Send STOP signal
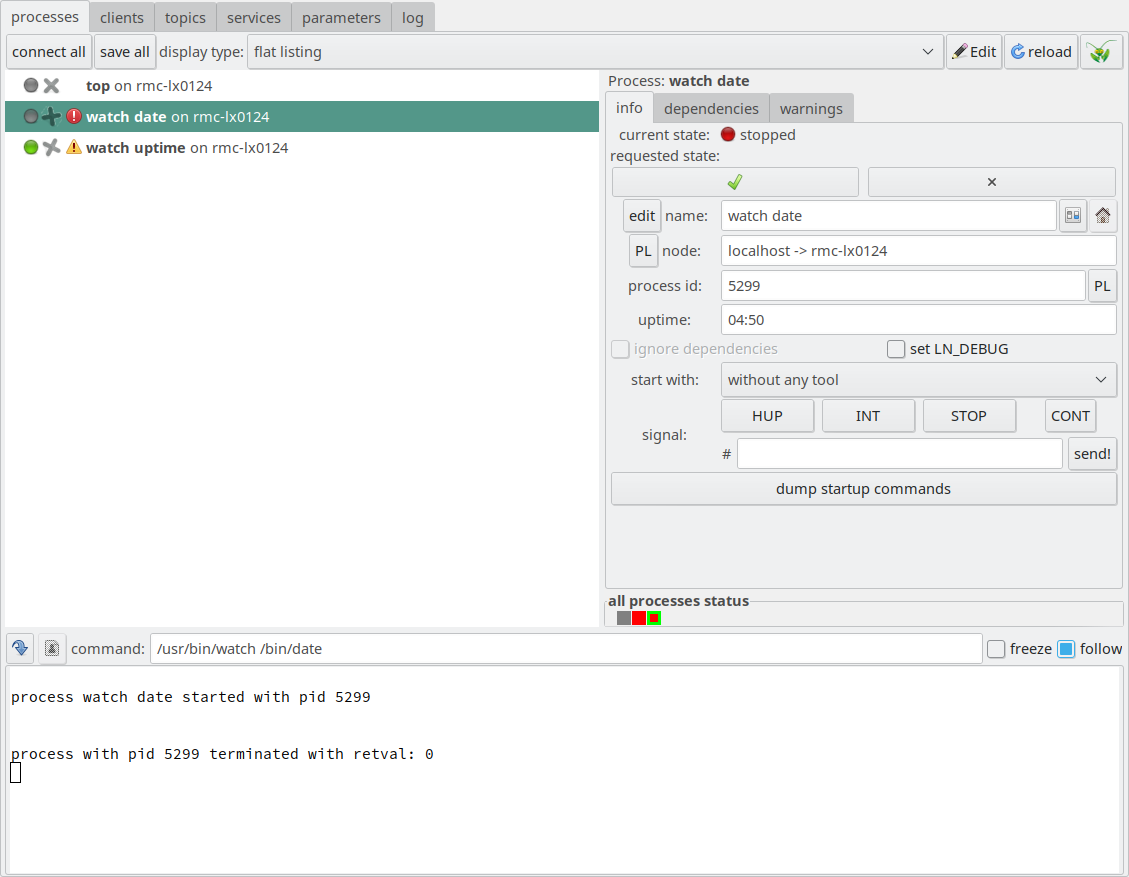 (x=968, y=416)
